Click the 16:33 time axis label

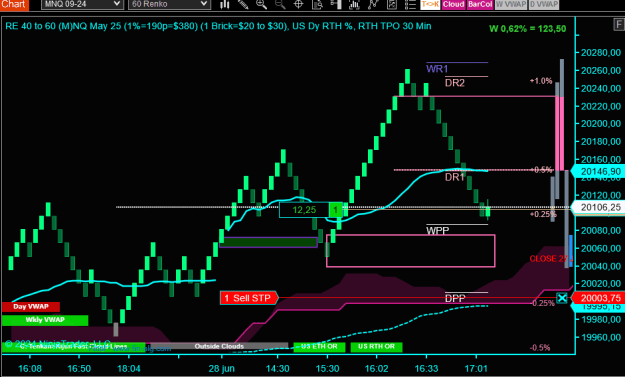pos(426,368)
